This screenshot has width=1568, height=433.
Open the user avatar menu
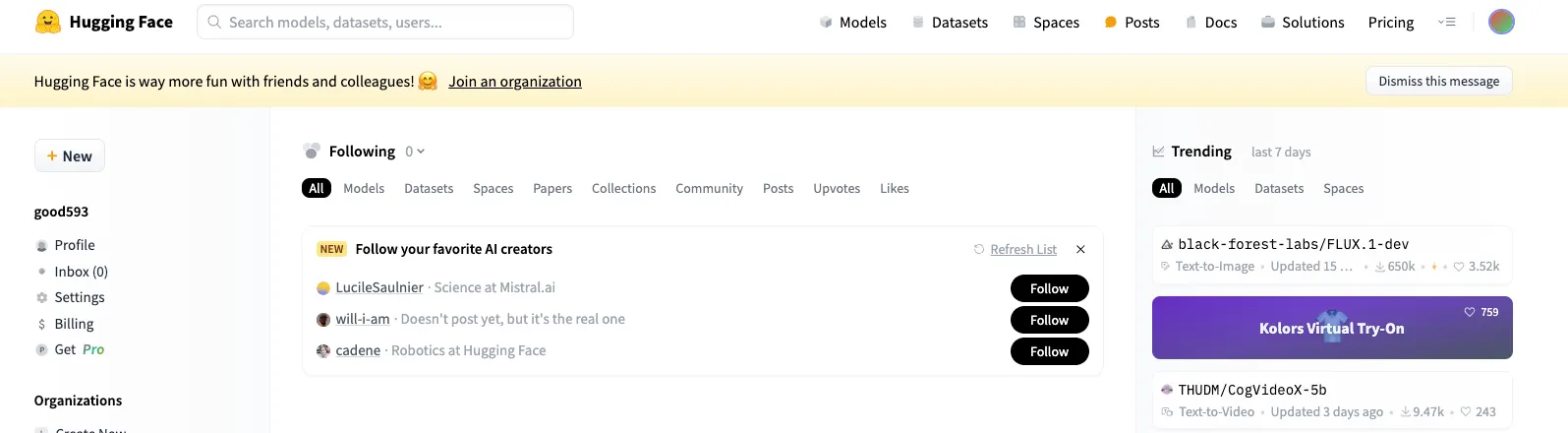(1501, 22)
